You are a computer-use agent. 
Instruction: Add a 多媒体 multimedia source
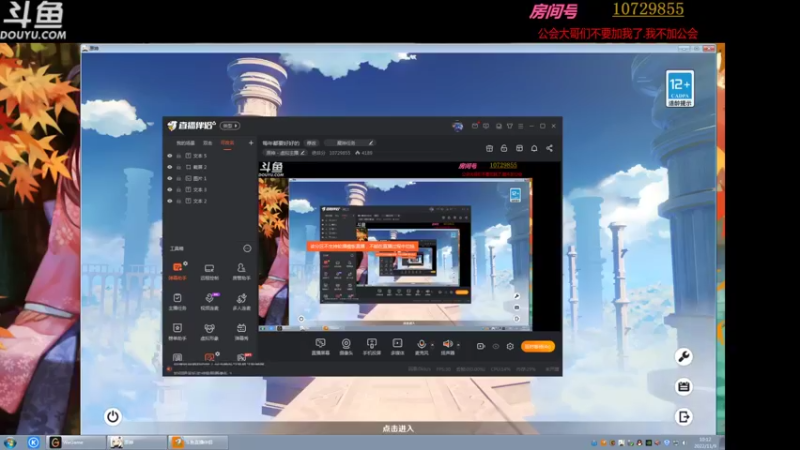click(397, 346)
